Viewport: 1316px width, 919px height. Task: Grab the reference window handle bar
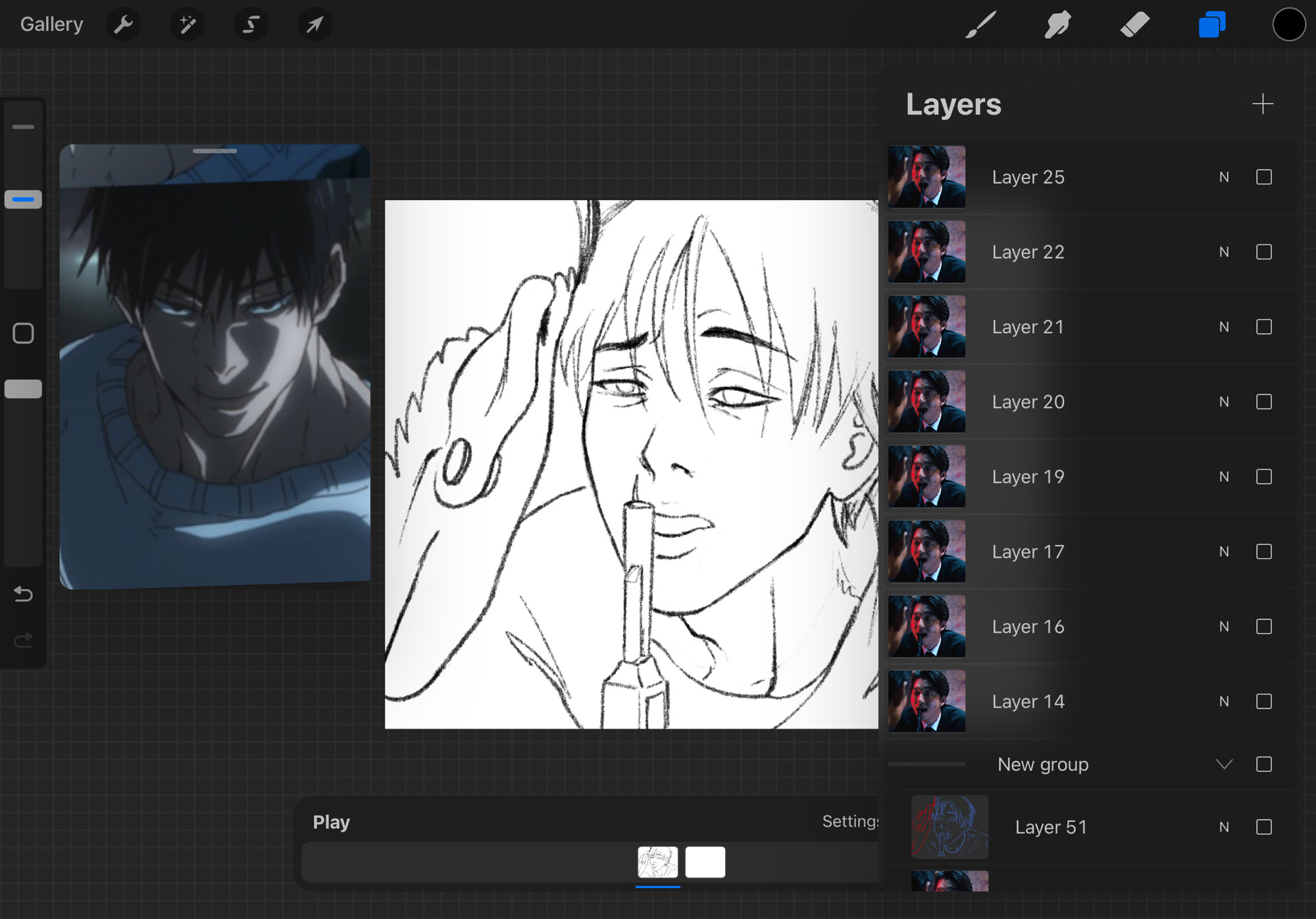[215, 151]
